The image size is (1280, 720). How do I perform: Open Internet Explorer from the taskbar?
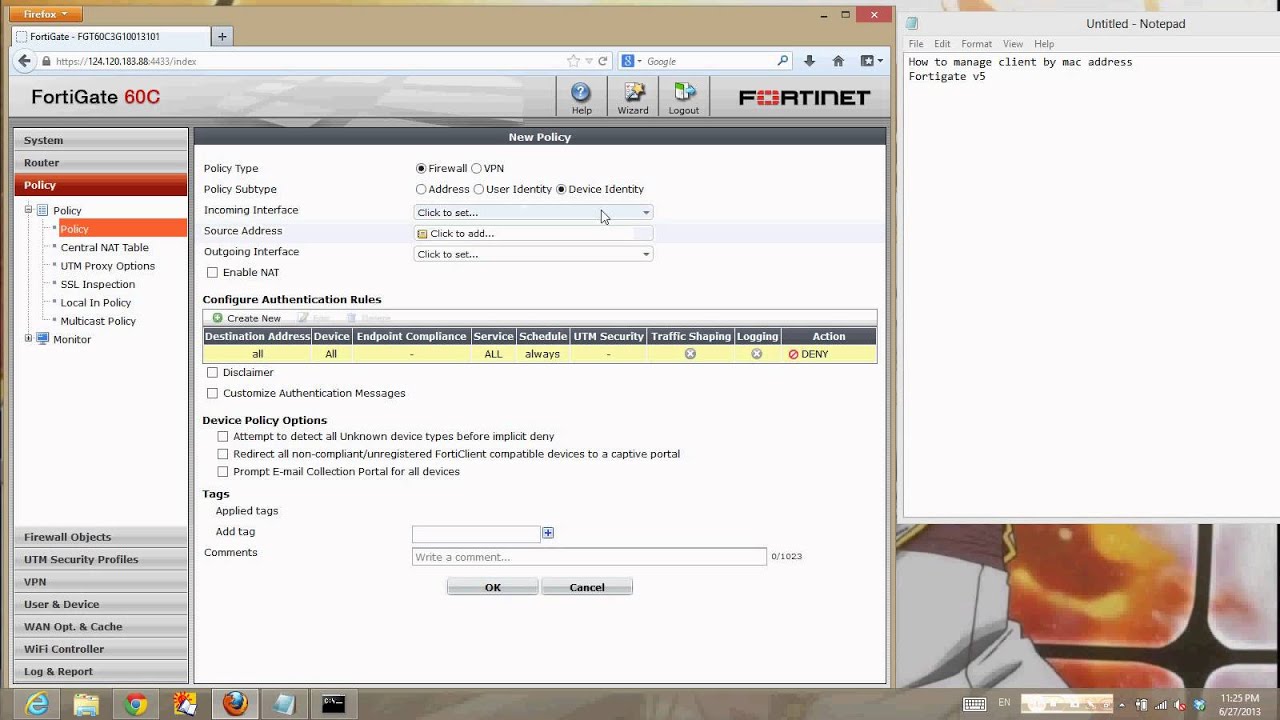pos(37,704)
